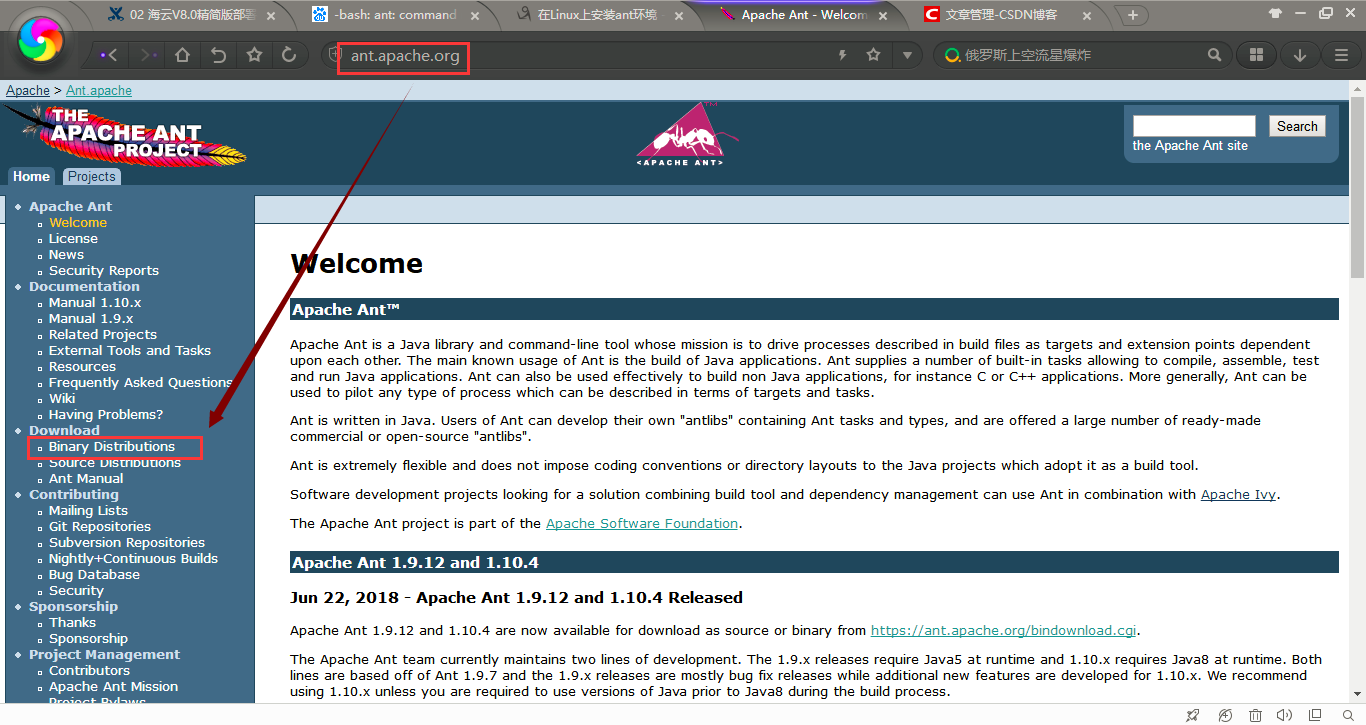The image size is (1366, 725).
Task: Open the apps grid icon
Action: click(1257, 55)
